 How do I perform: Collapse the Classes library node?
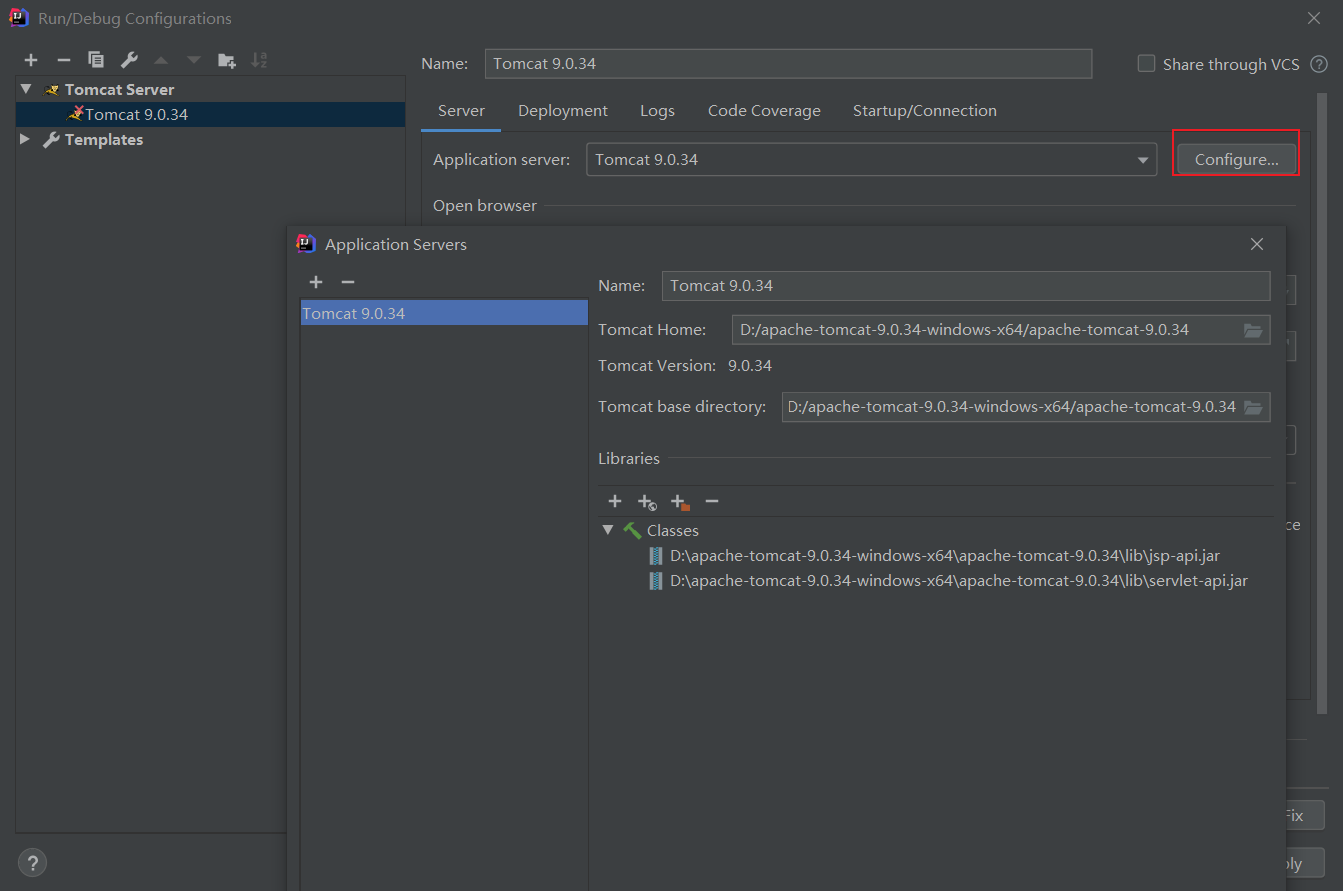click(607, 530)
